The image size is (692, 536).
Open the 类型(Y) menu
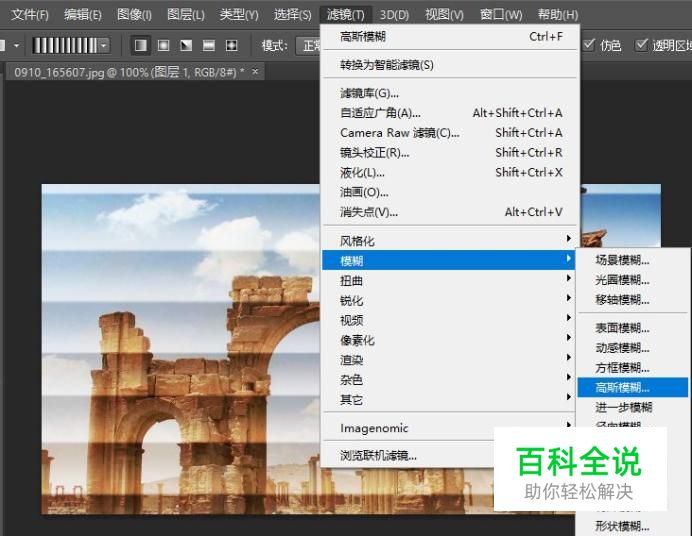(x=239, y=15)
